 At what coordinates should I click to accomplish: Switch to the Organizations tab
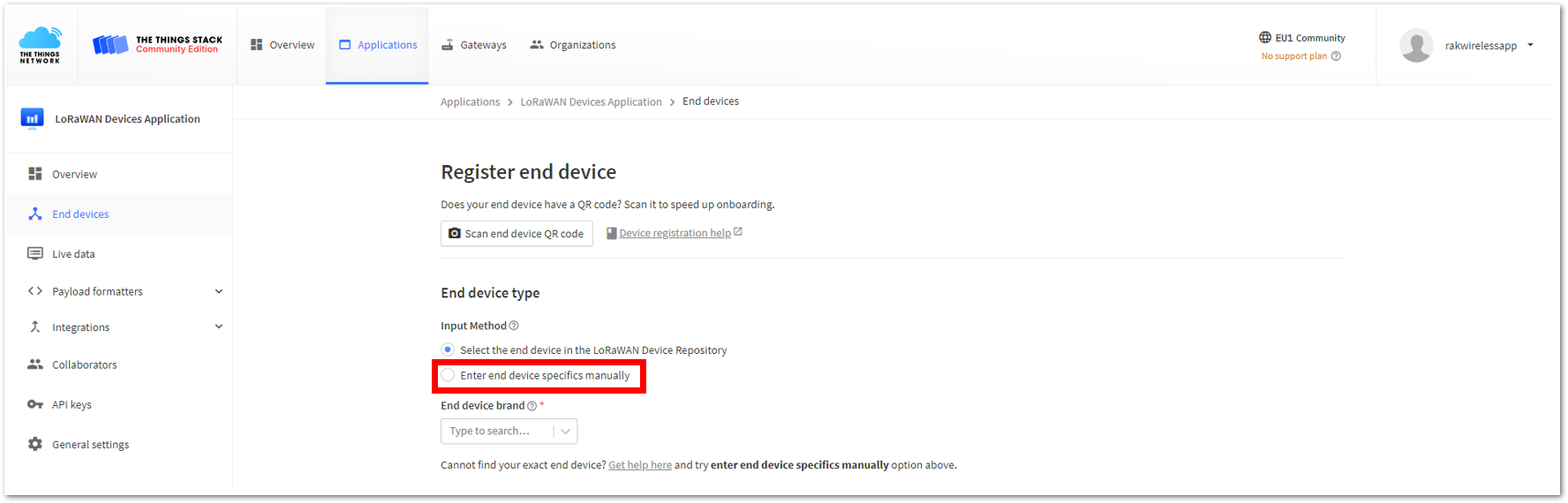click(573, 45)
